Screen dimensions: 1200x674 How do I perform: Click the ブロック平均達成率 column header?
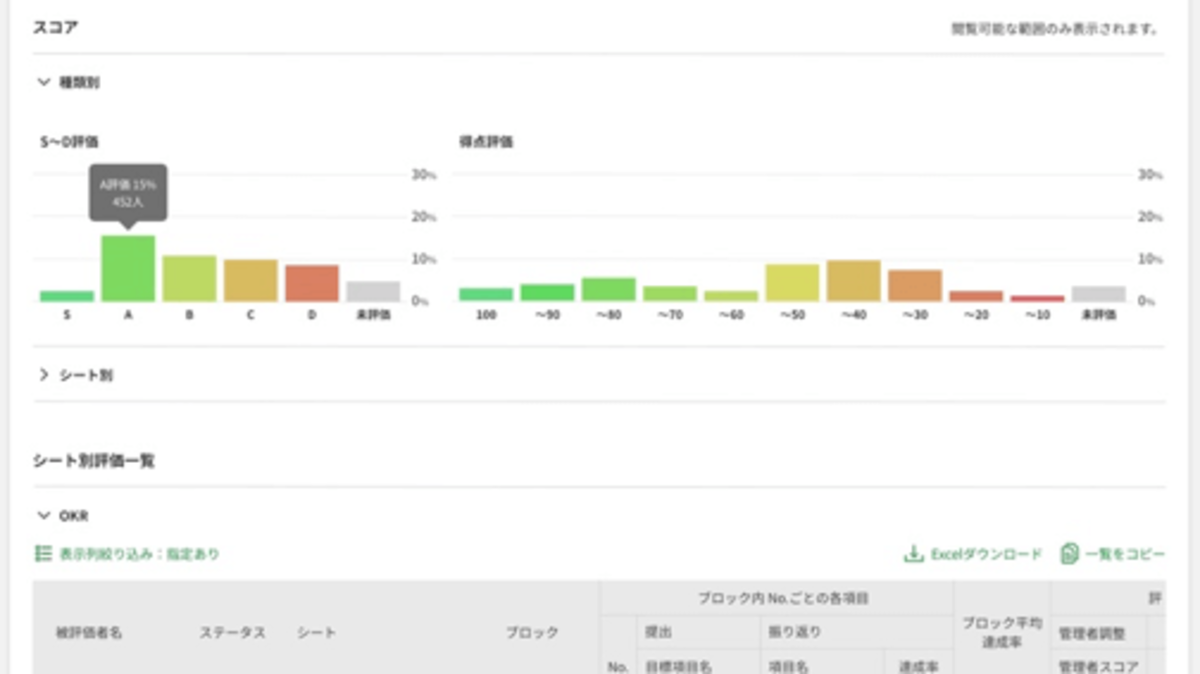pyautogui.click(x=1002, y=632)
